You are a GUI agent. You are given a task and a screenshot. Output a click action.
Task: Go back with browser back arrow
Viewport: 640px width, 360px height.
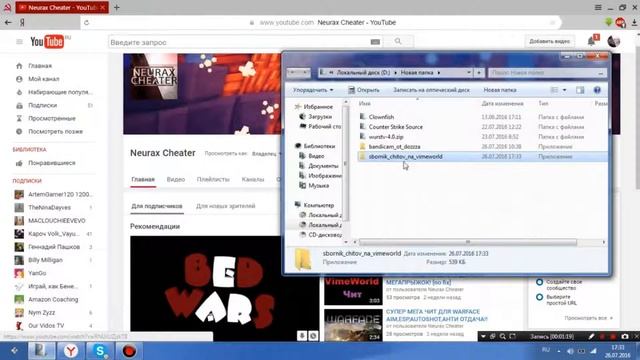(8, 22)
